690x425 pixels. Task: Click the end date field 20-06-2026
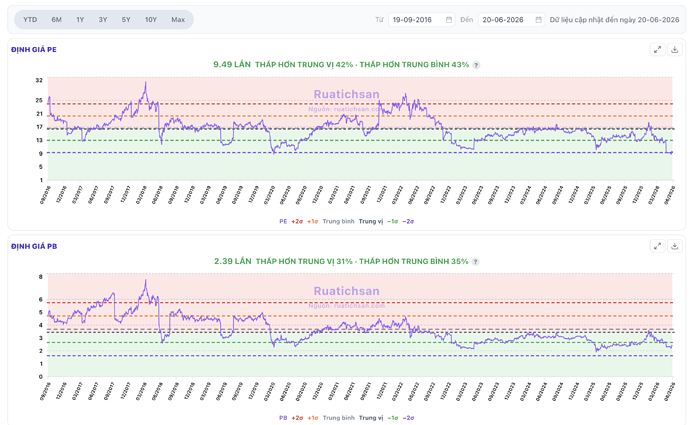[x=511, y=20]
